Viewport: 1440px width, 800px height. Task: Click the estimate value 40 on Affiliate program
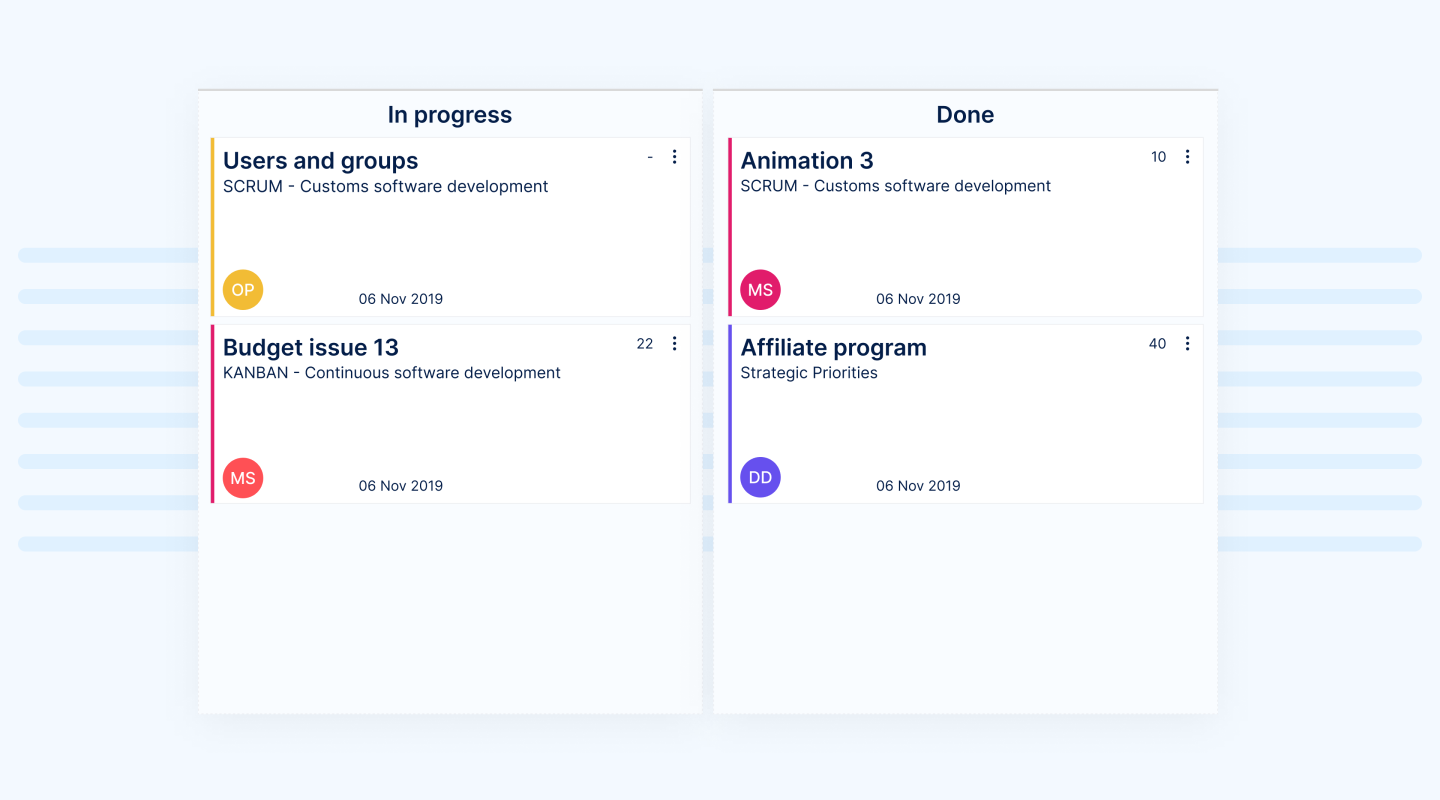(1157, 344)
